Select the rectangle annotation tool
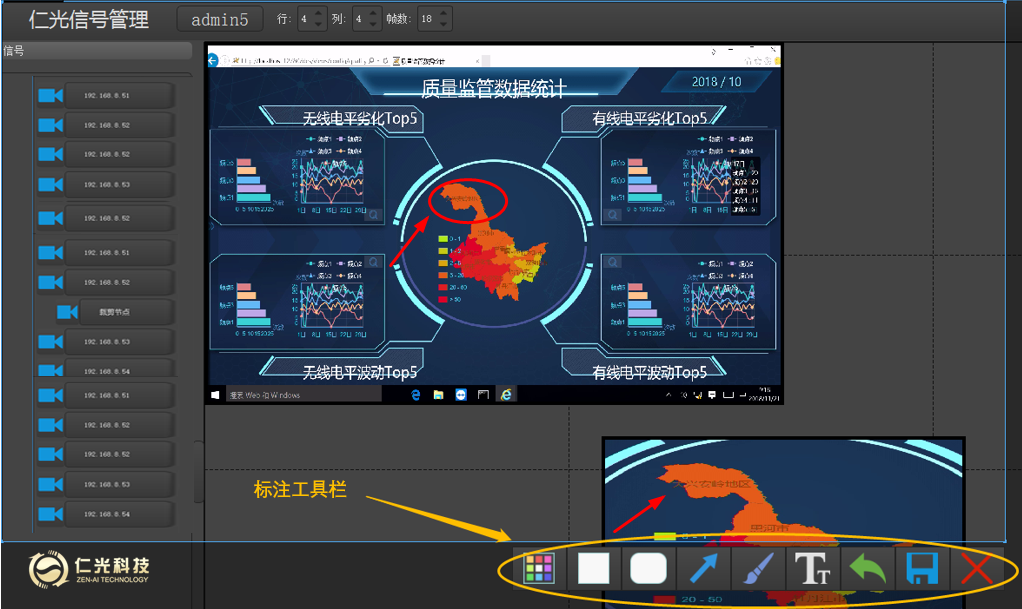This screenshot has width=1022, height=609. click(594, 568)
